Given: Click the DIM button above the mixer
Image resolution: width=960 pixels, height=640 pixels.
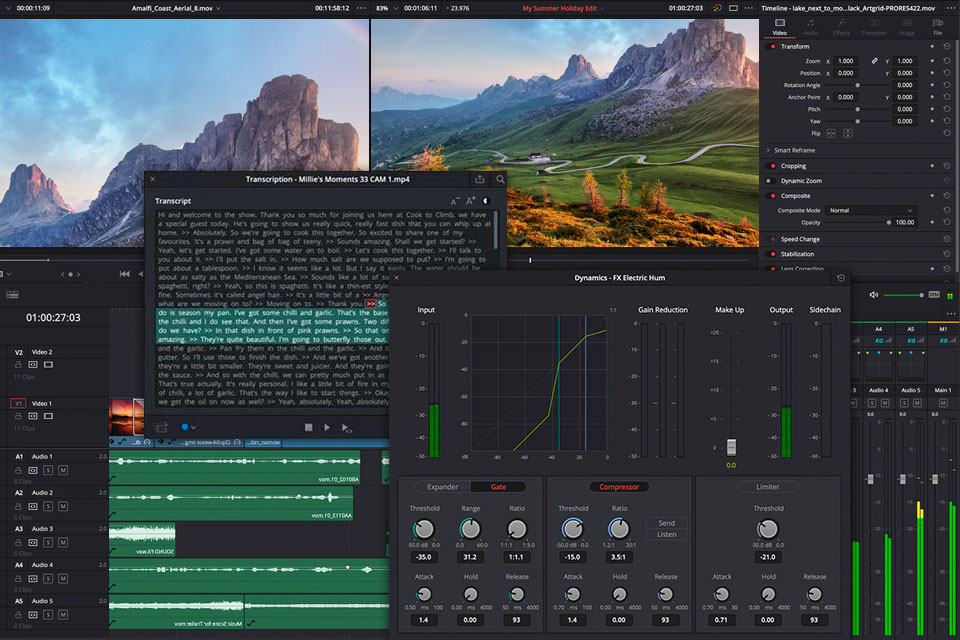Looking at the screenshot, I should tap(934, 295).
